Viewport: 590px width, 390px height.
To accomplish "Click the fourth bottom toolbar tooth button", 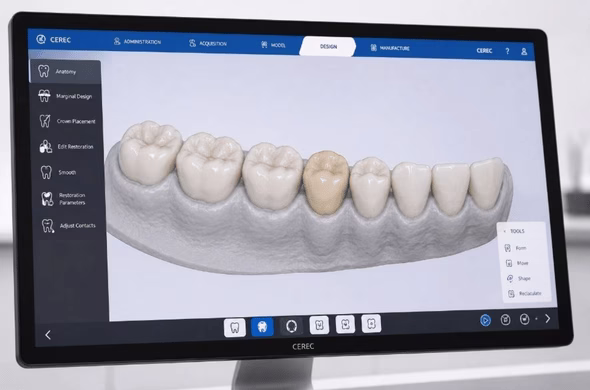I will (319, 325).
